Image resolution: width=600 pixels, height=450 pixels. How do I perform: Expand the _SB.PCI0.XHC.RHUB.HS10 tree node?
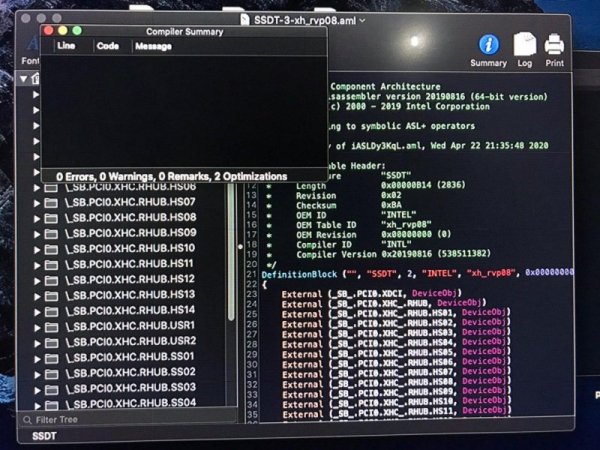click(37, 250)
